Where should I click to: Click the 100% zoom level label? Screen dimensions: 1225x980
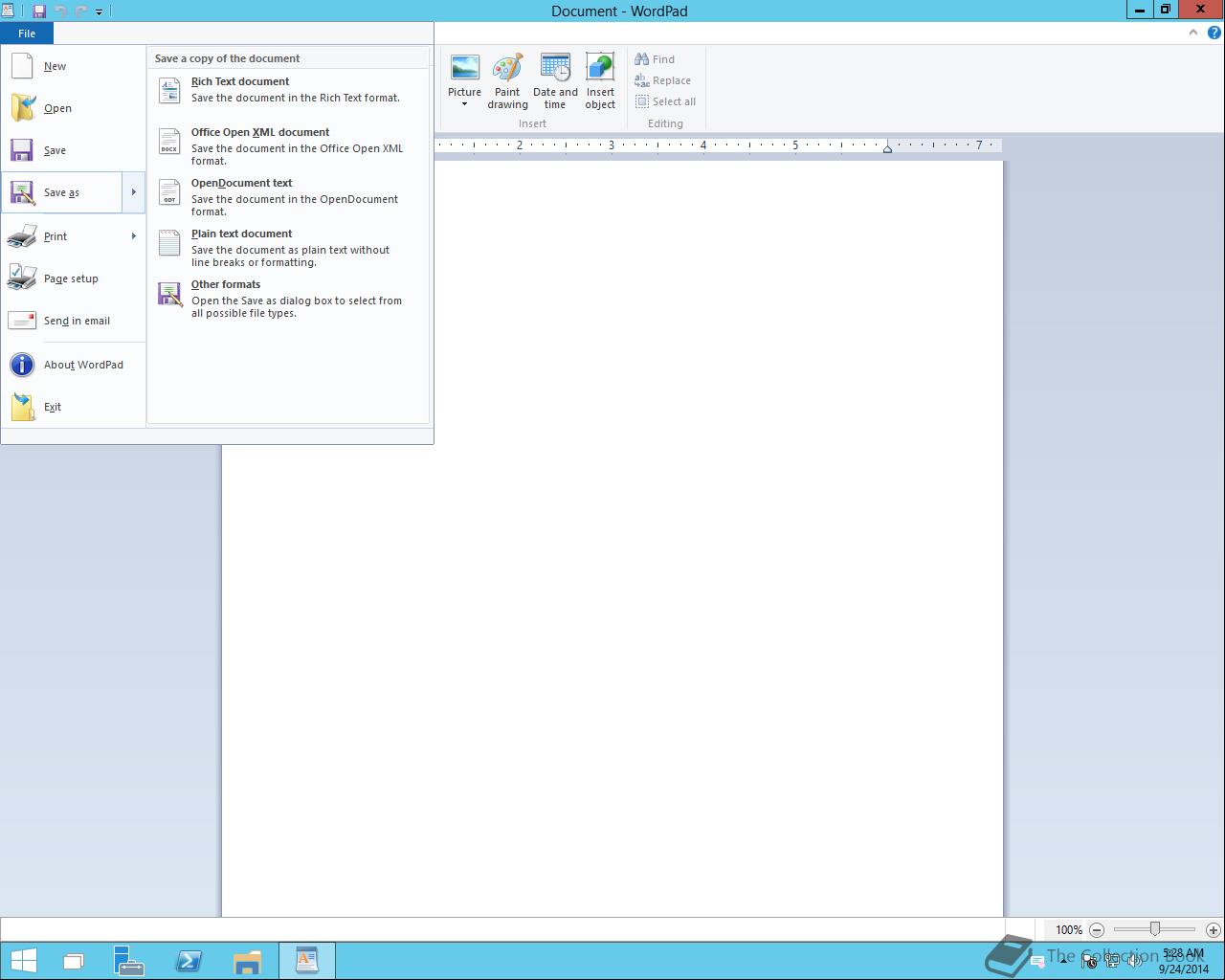point(1068,929)
